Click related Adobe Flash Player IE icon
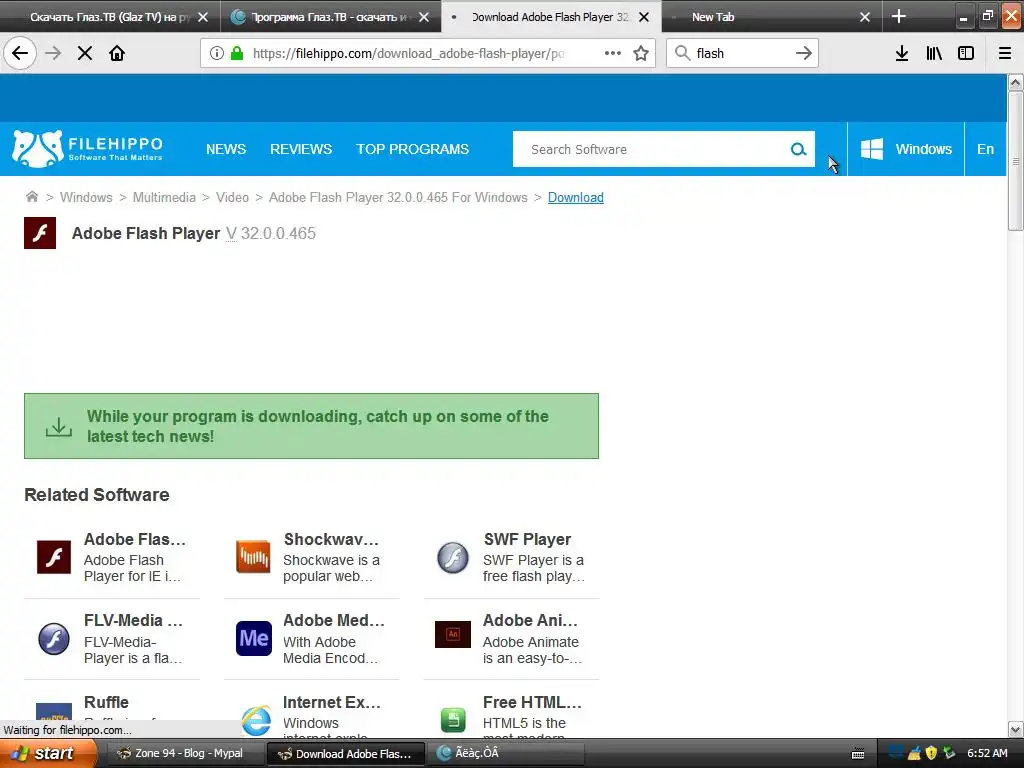The image size is (1024, 768). [54, 557]
